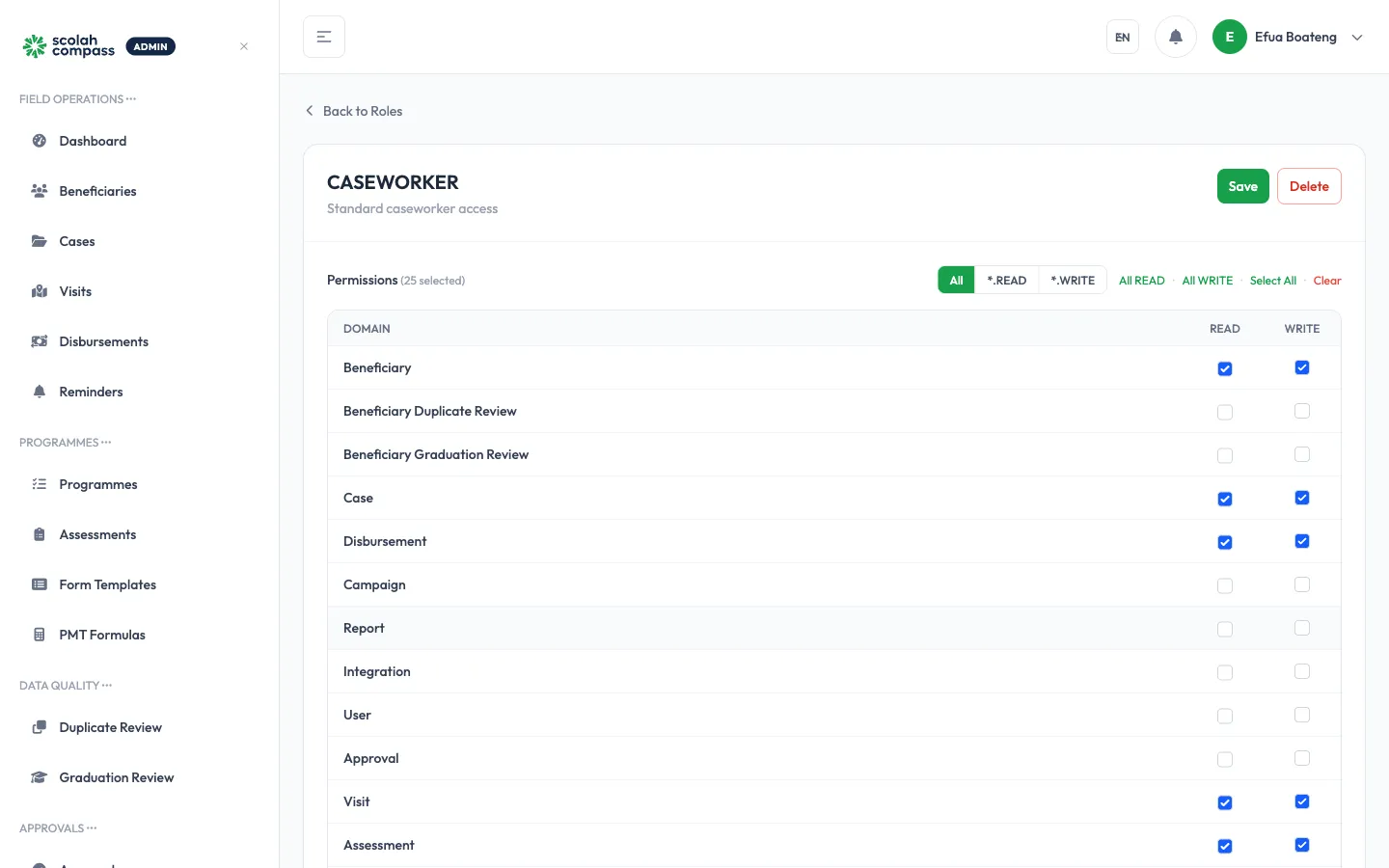Click the Duplicate Review copy icon
Viewport: 1389px width, 868px height.
pyautogui.click(x=40, y=727)
